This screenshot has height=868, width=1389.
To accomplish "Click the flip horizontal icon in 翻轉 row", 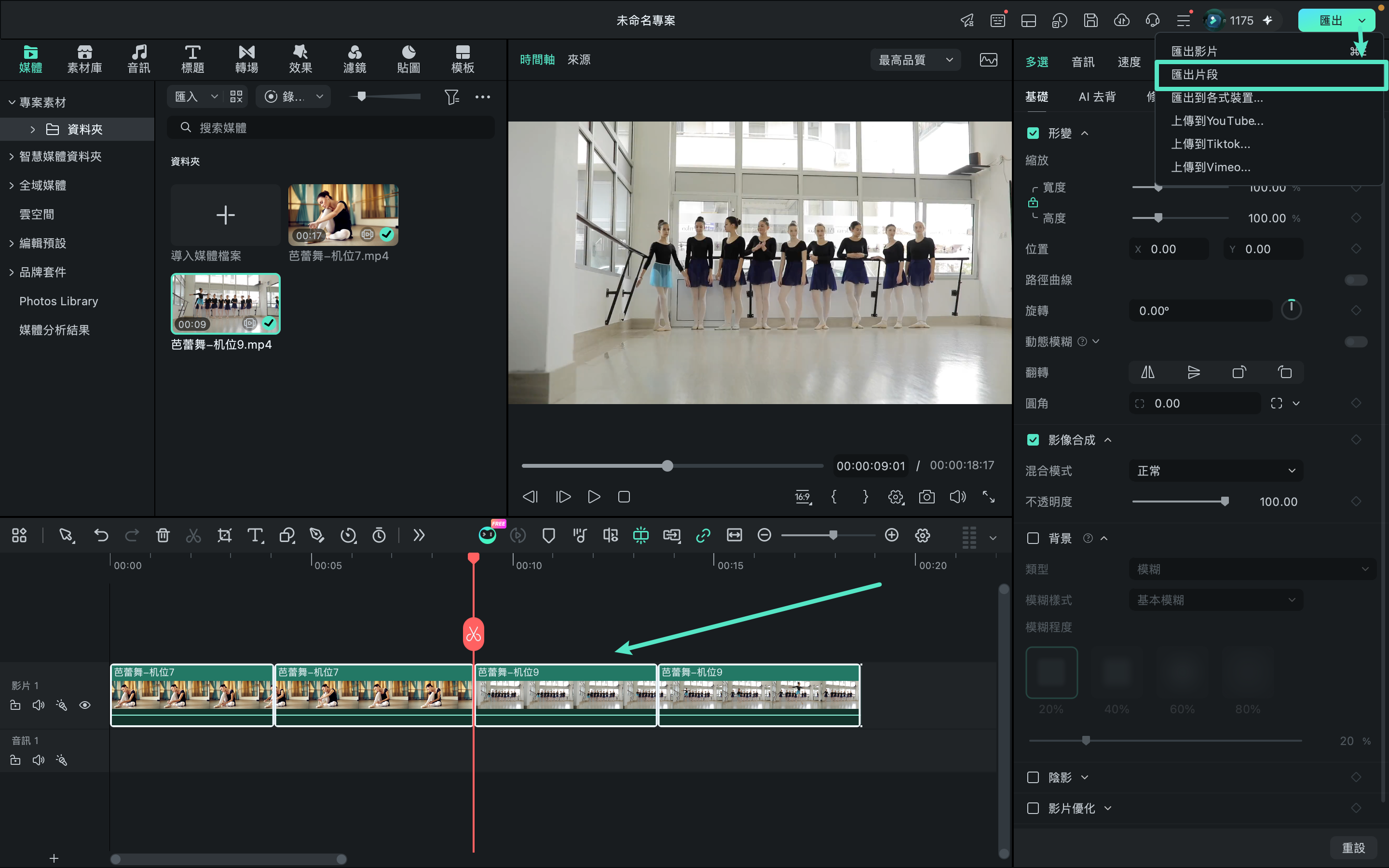I will (x=1147, y=372).
